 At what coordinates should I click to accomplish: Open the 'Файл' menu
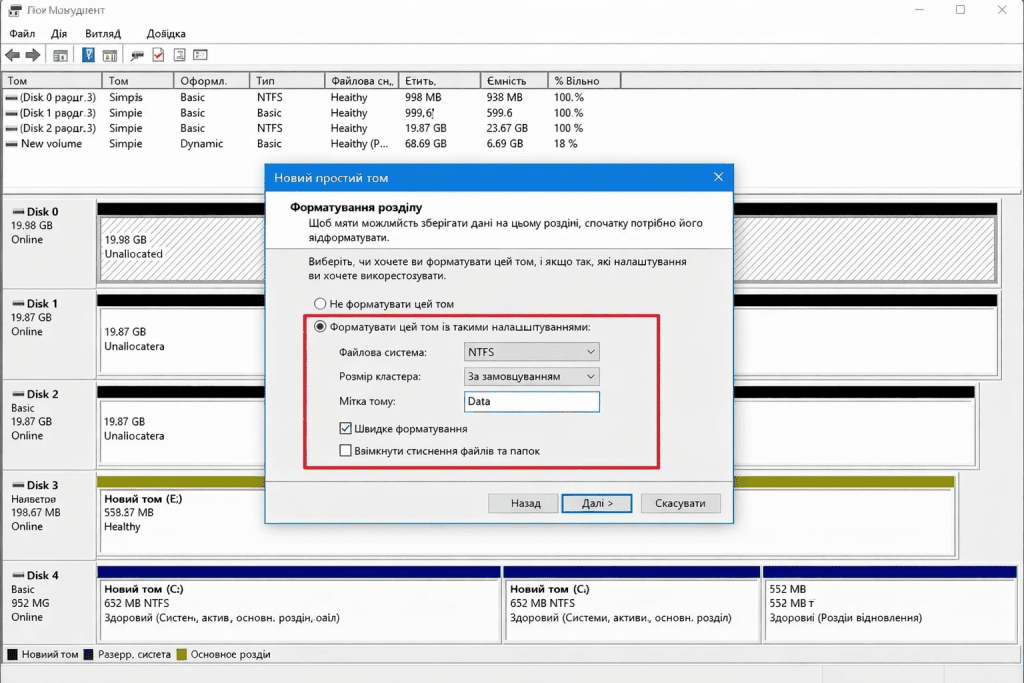[x=21, y=34]
